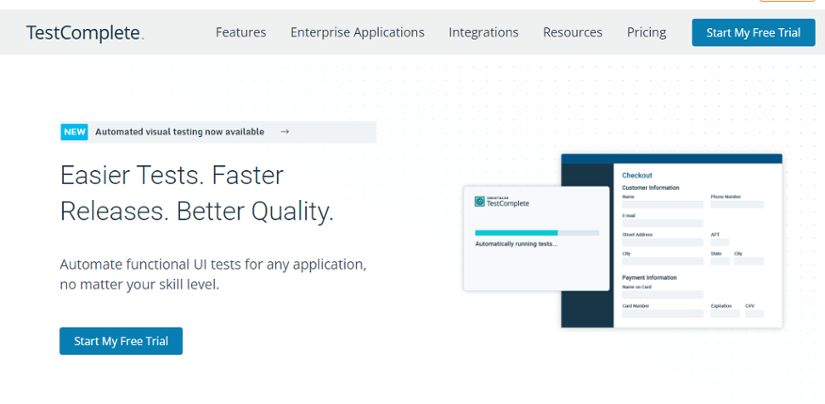825x404 pixels.
Task: Click the TestComplete icon in the illustration card
Action: click(x=479, y=201)
